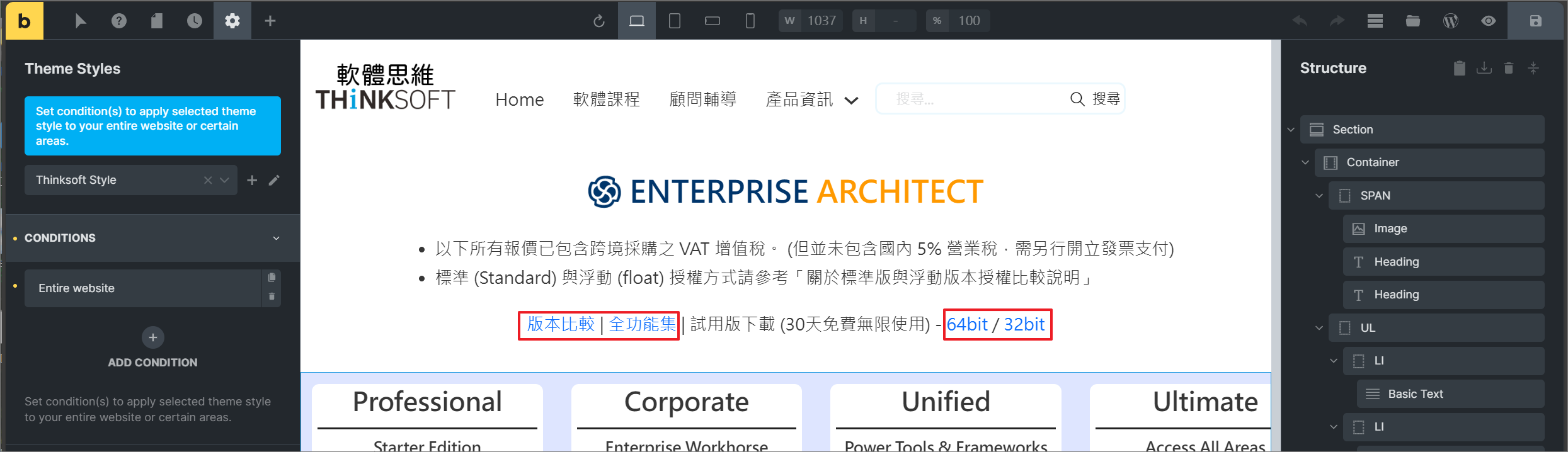Click the 32bit download link

pos(1024,324)
